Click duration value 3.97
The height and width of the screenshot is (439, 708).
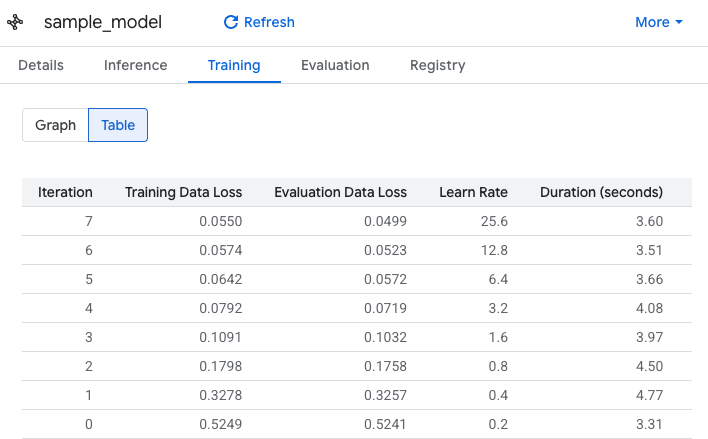(x=649, y=337)
